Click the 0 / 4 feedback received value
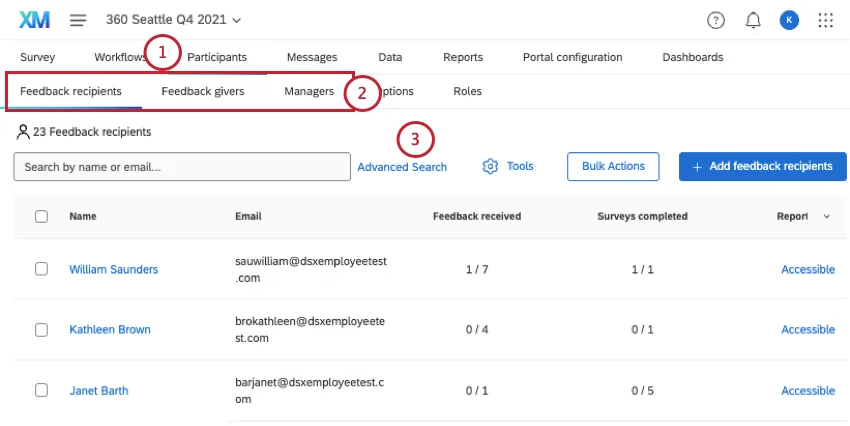Screen dimensions: 850x426 tap(477, 330)
